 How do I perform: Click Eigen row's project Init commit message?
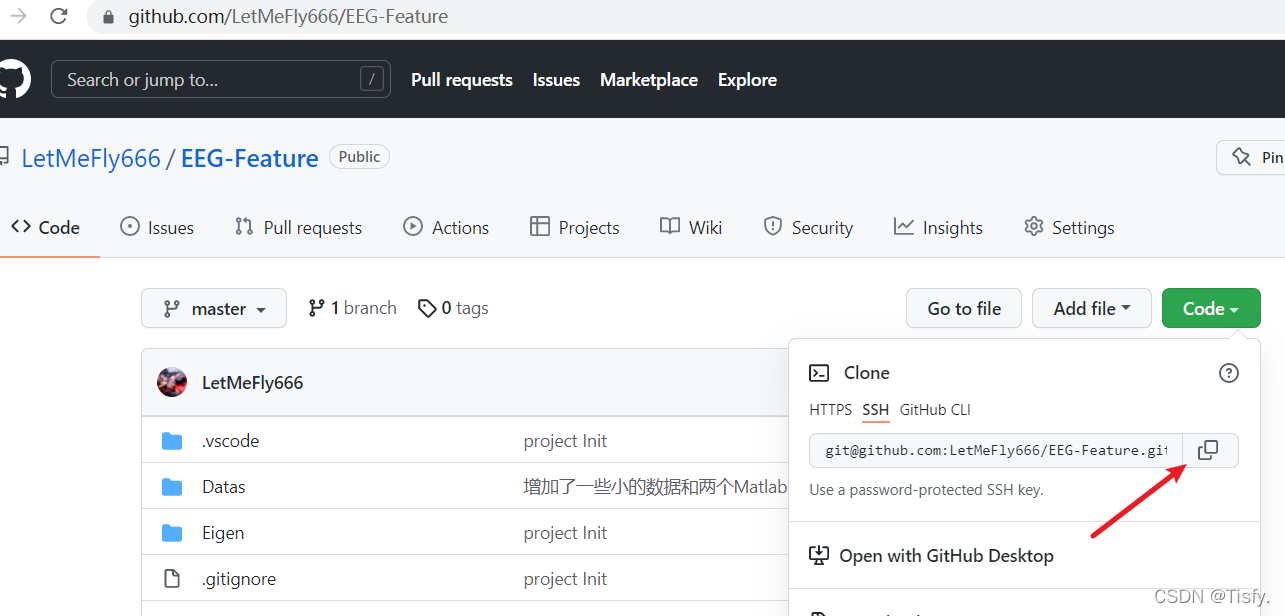[565, 533]
